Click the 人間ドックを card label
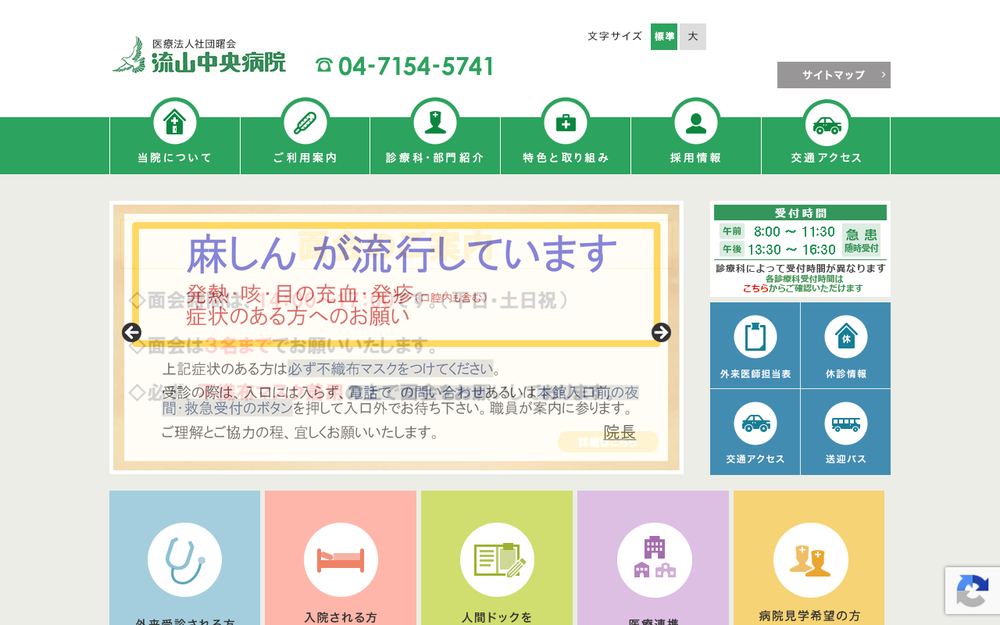Viewport: 1000px width, 625px height. pyautogui.click(x=497, y=617)
